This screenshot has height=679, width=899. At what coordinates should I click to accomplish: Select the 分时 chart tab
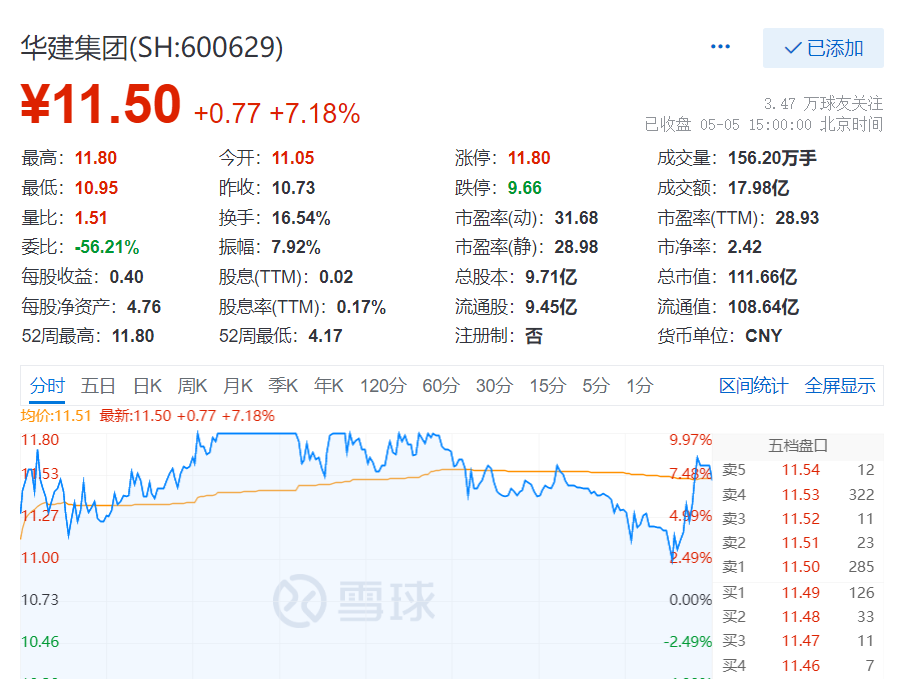tap(47, 385)
